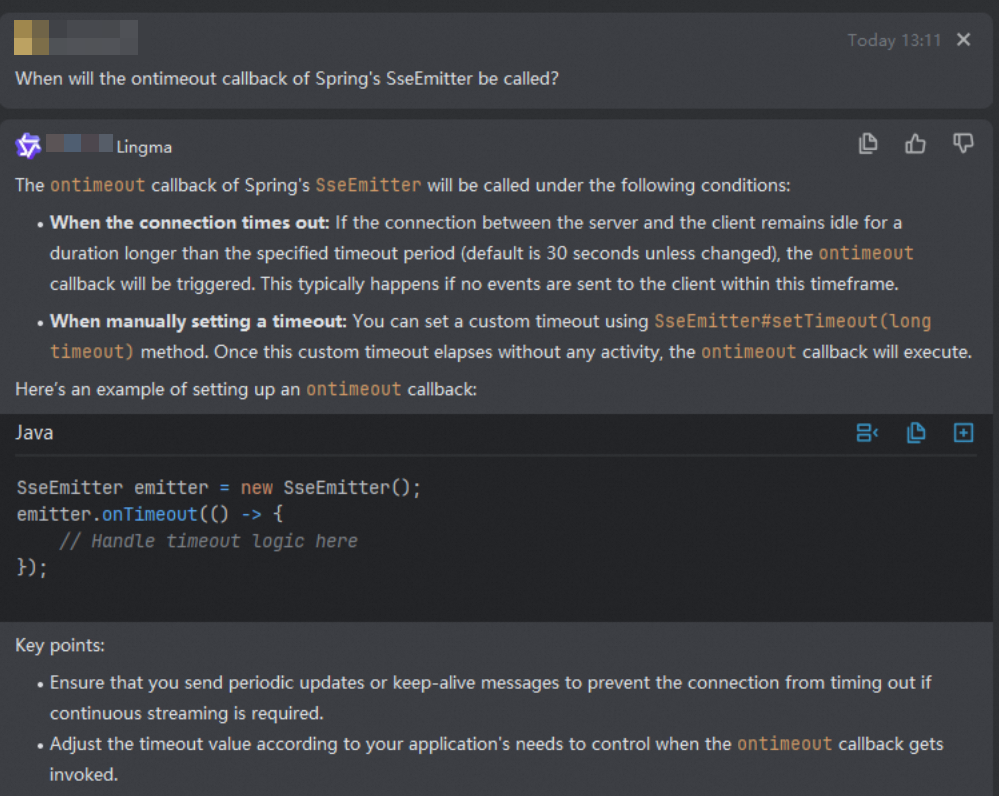Click the Lingma name label
This screenshot has height=796, width=999.
click(x=144, y=147)
